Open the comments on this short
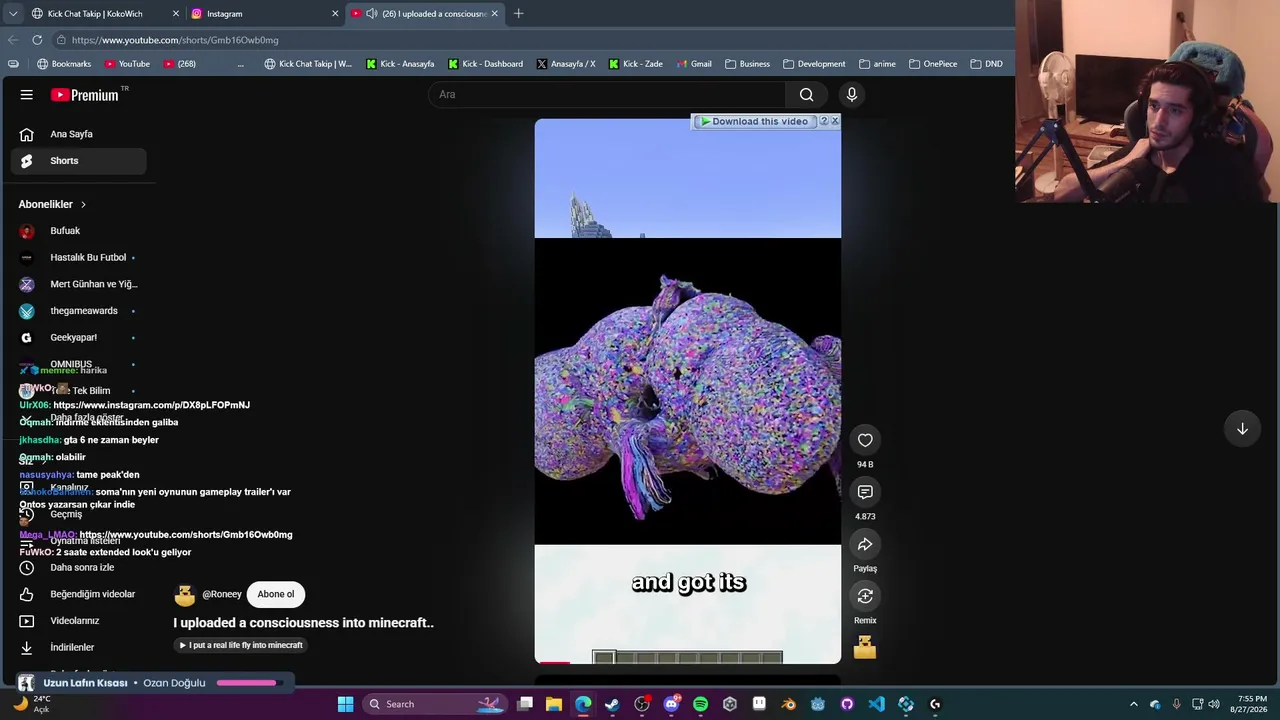The height and width of the screenshot is (720, 1280). pos(865,492)
